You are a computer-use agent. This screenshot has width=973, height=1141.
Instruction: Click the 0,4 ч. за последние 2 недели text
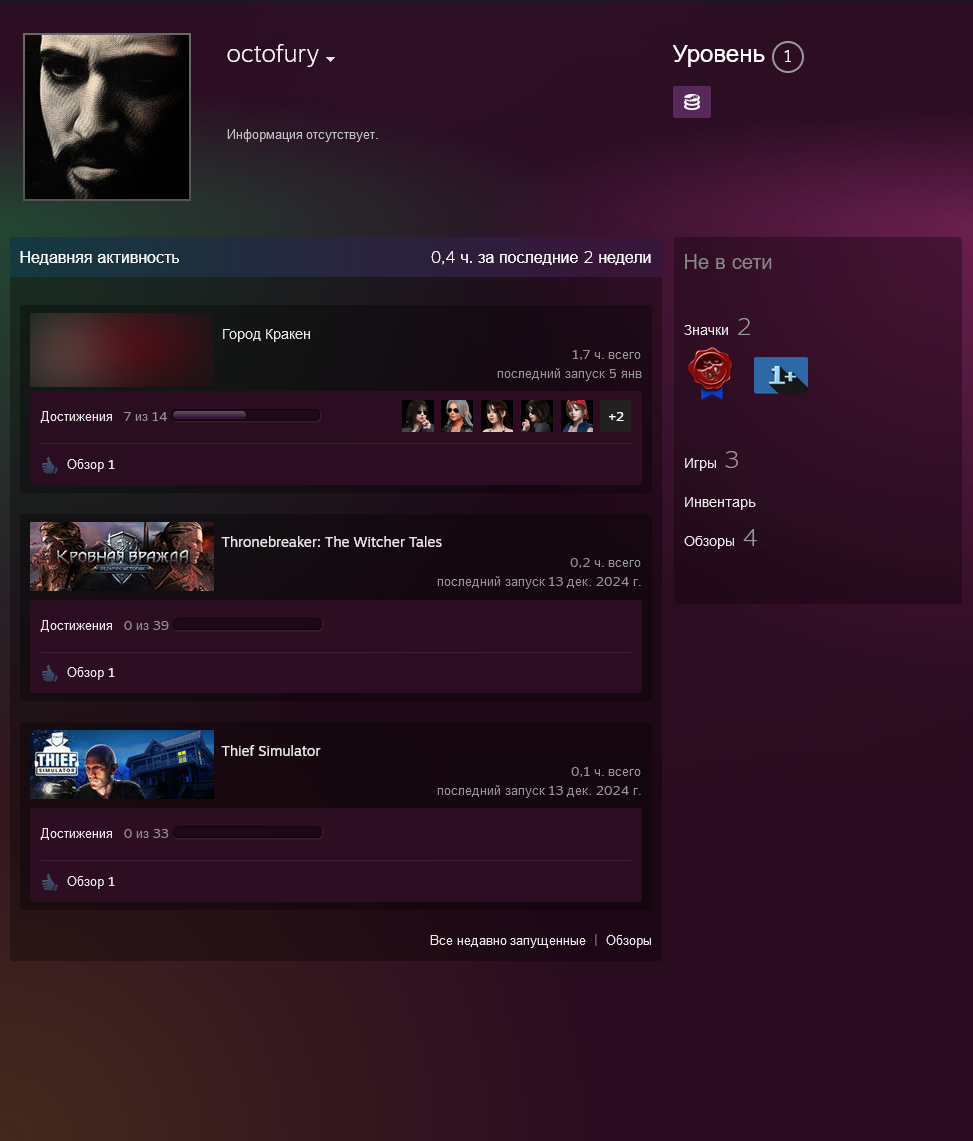coord(541,258)
